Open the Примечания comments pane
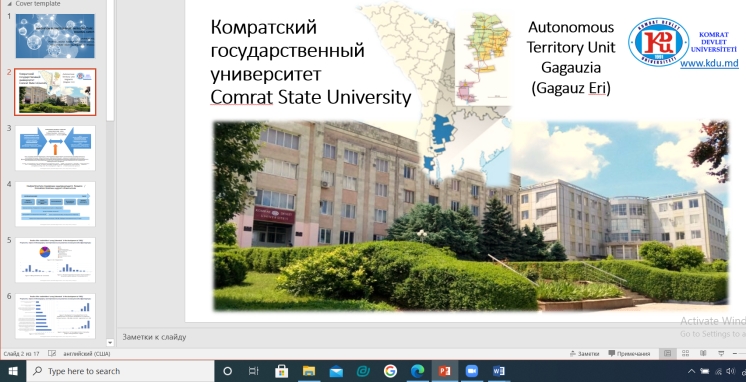The image size is (746, 382). pyautogui.click(x=629, y=353)
